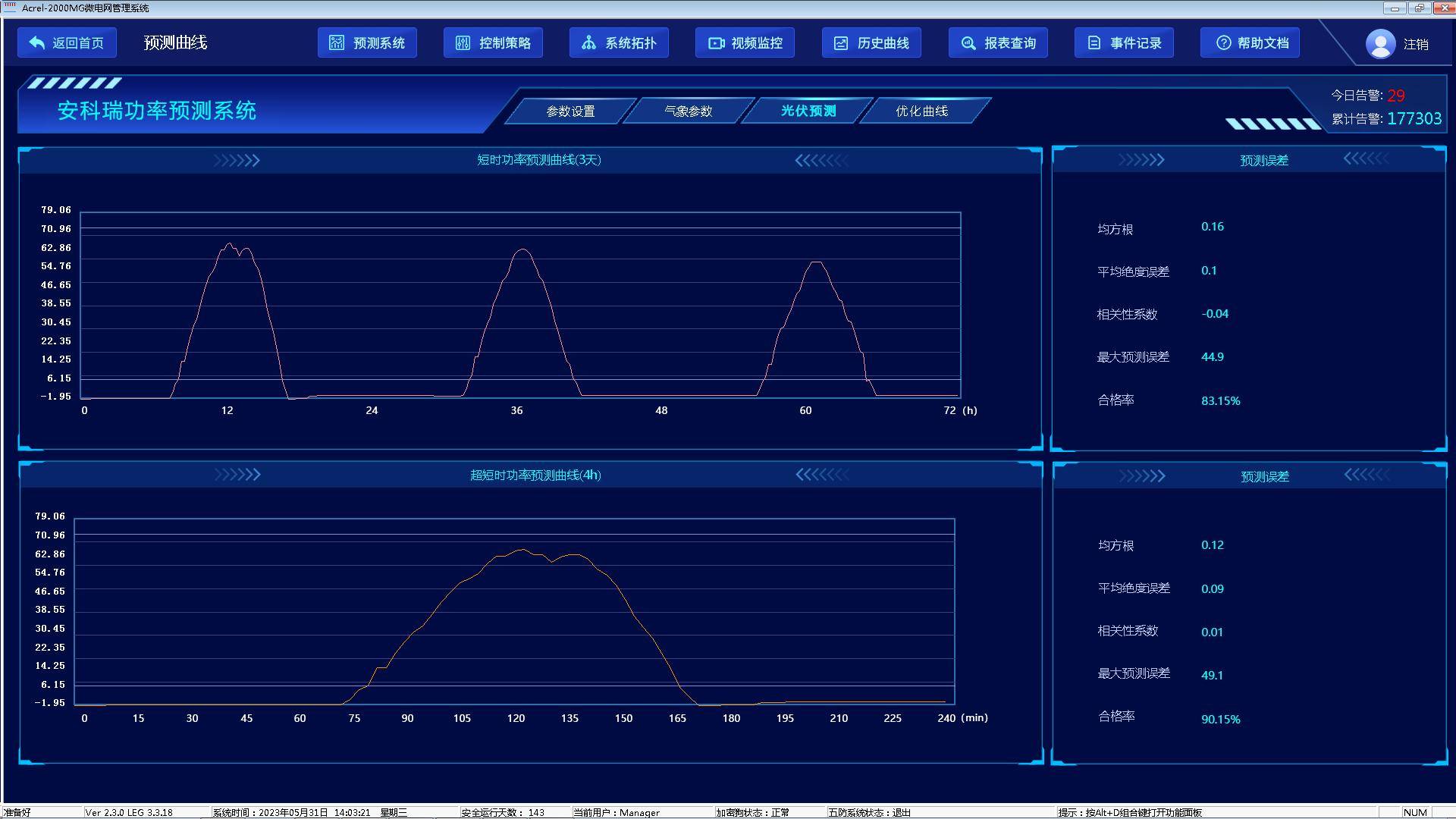Select the 光伏预测 tab
The width and height of the screenshot is (1456, 819).
(x=808, y=111)
